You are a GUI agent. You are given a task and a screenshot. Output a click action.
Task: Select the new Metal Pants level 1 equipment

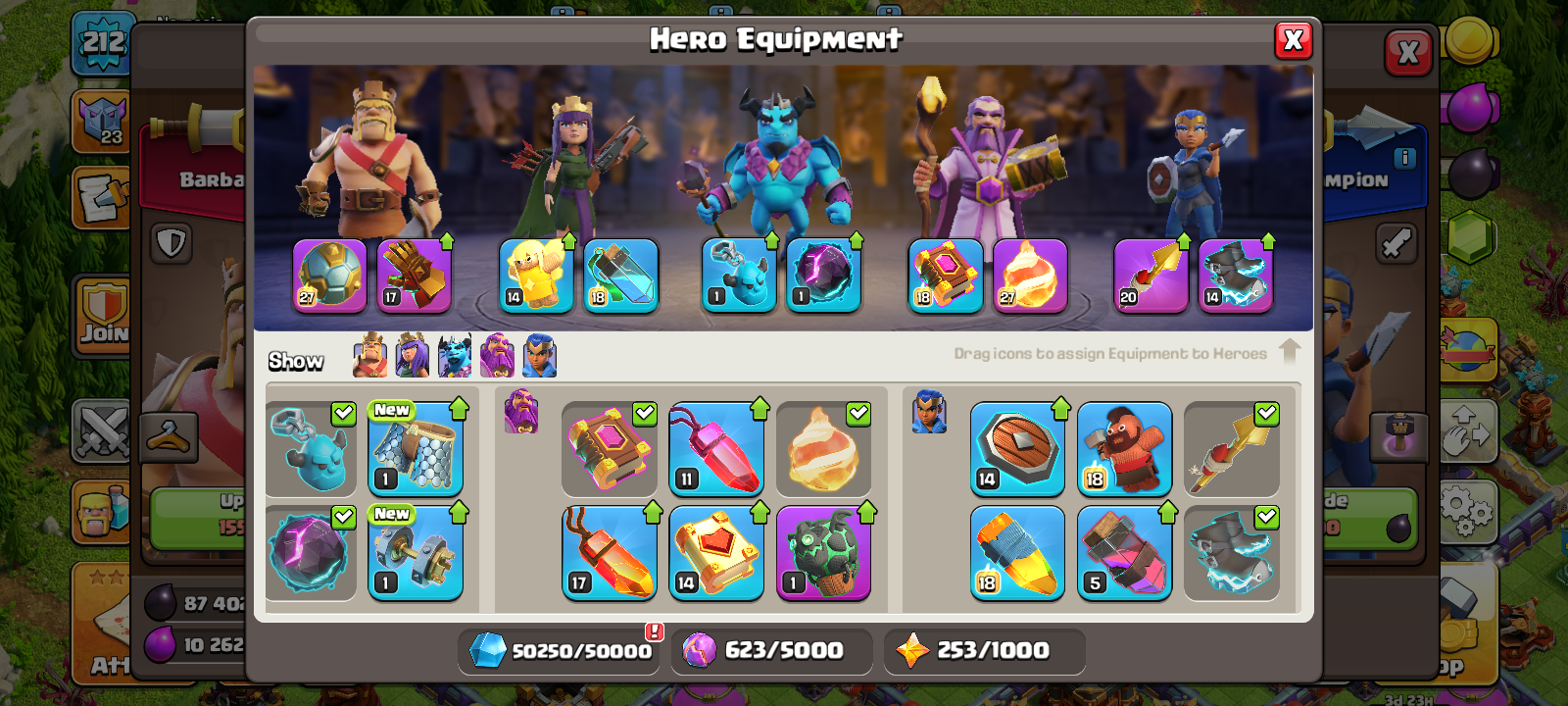[416, 449]
